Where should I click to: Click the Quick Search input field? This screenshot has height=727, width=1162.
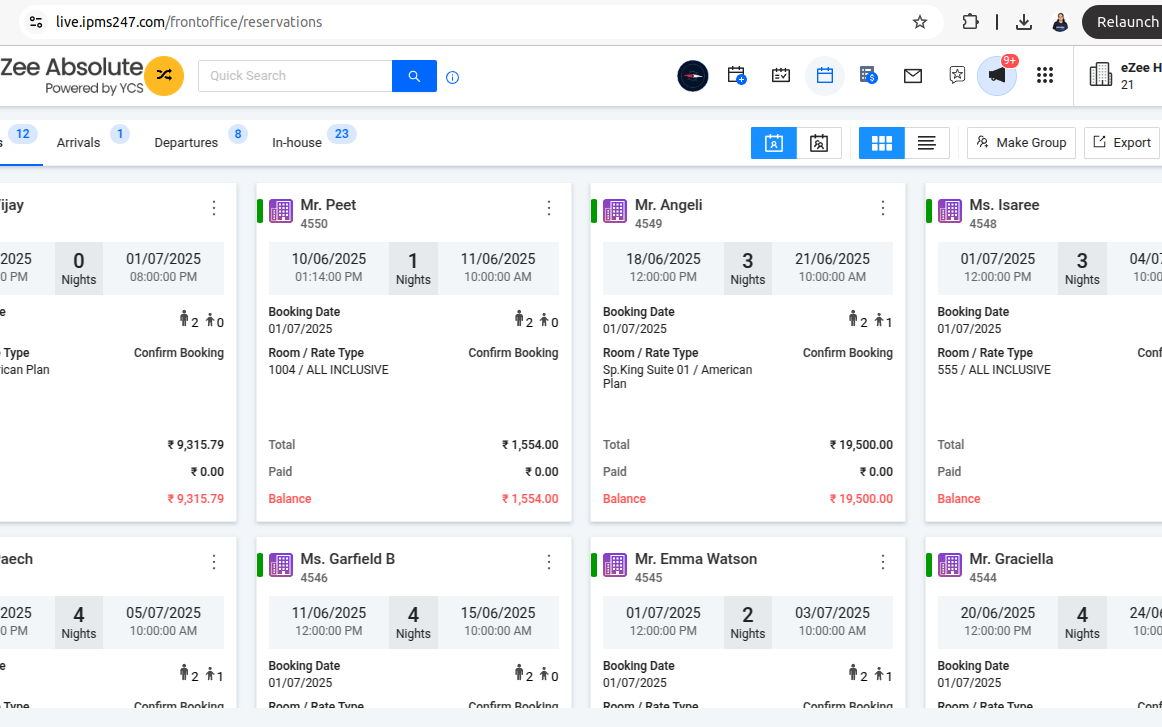[295, 76]
